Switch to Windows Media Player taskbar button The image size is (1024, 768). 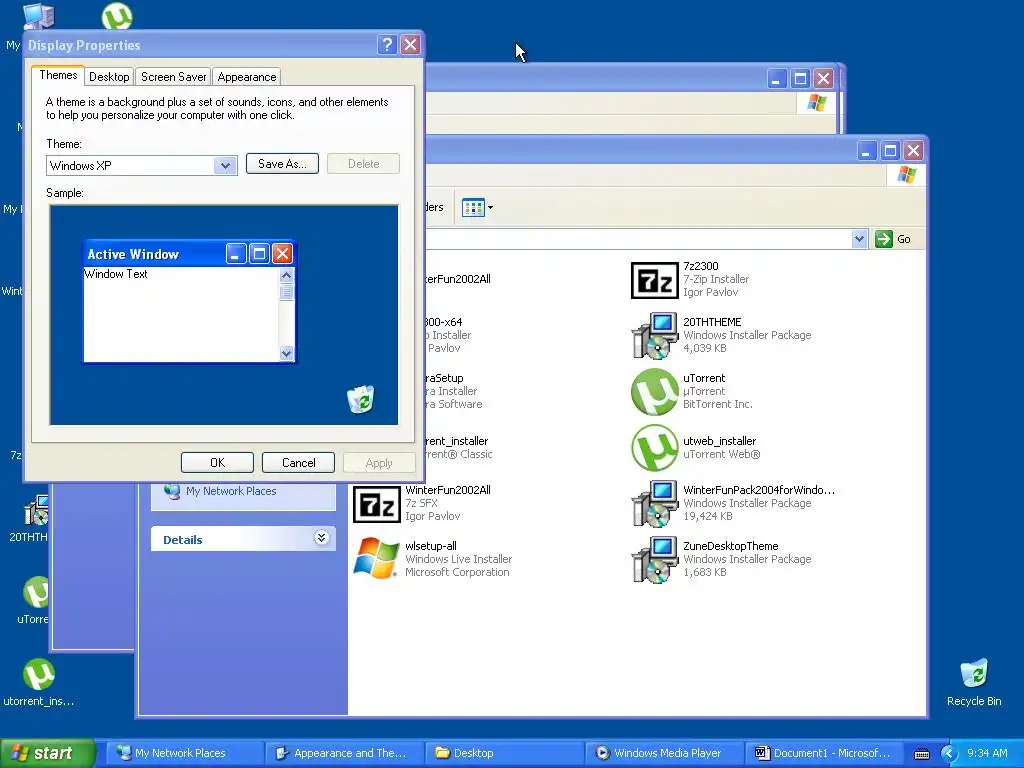[x=664, y=753]
